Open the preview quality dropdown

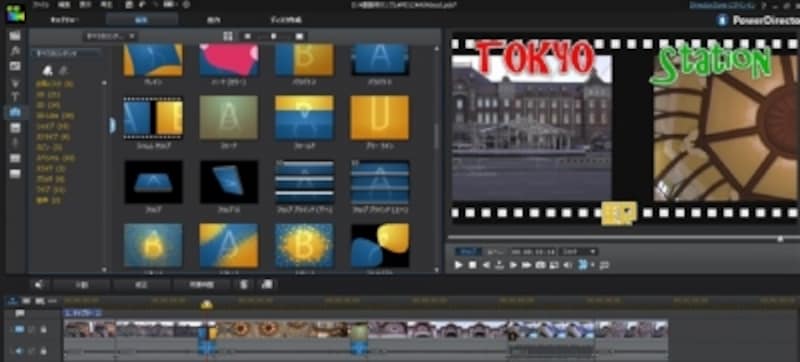coord(579,251)
